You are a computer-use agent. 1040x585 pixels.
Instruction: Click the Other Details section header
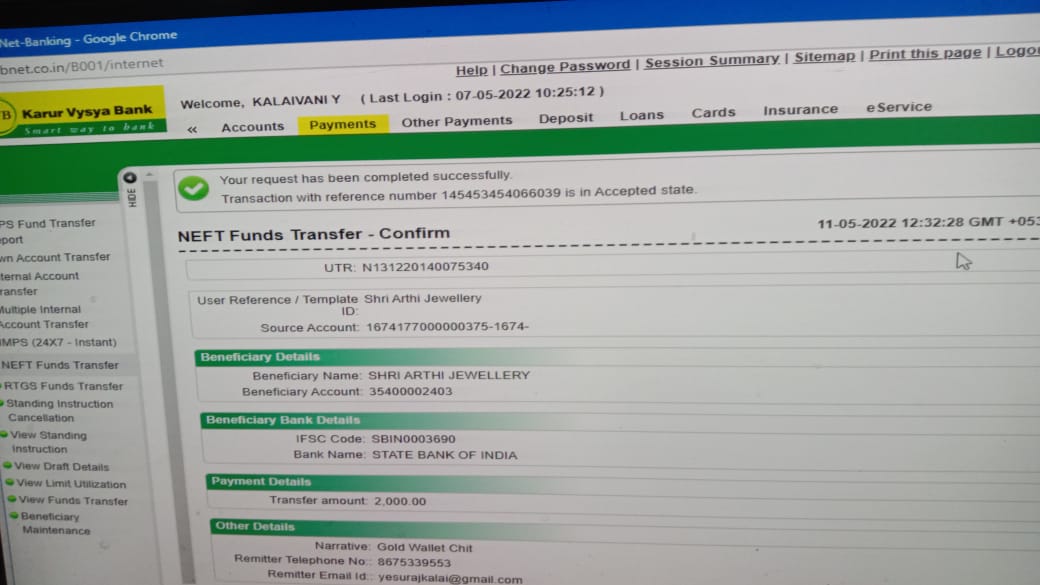click(255, 526)
